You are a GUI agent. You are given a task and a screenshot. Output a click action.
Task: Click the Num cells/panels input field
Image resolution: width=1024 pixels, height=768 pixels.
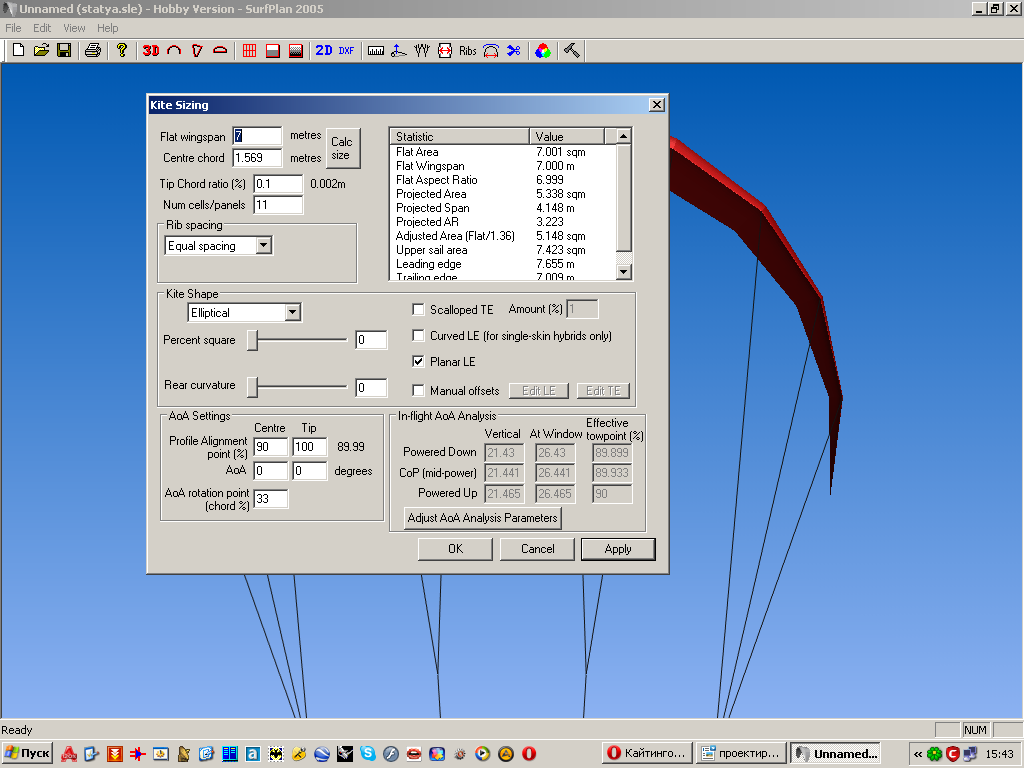(x=278, y=205)
